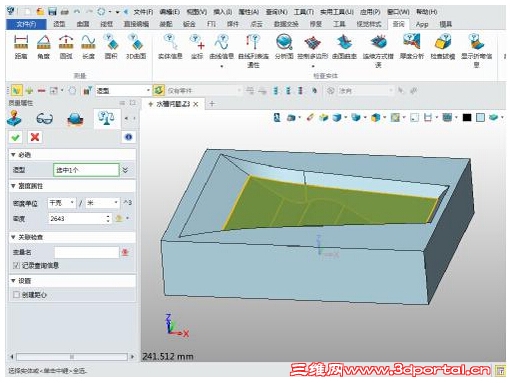Open the 文件(F) blue ribbon tab
510x383 pixels.
point(26,24)
